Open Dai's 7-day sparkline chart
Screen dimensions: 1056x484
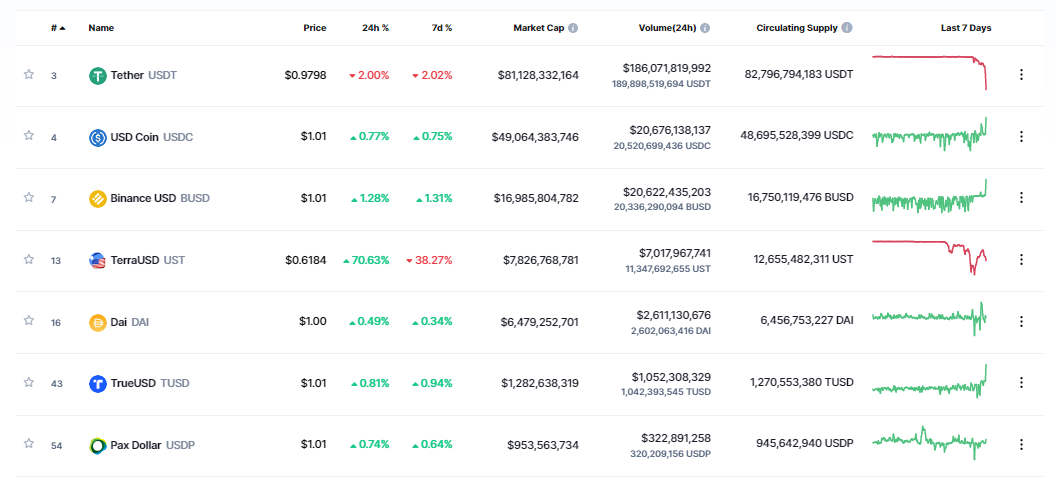click(929, 319)
